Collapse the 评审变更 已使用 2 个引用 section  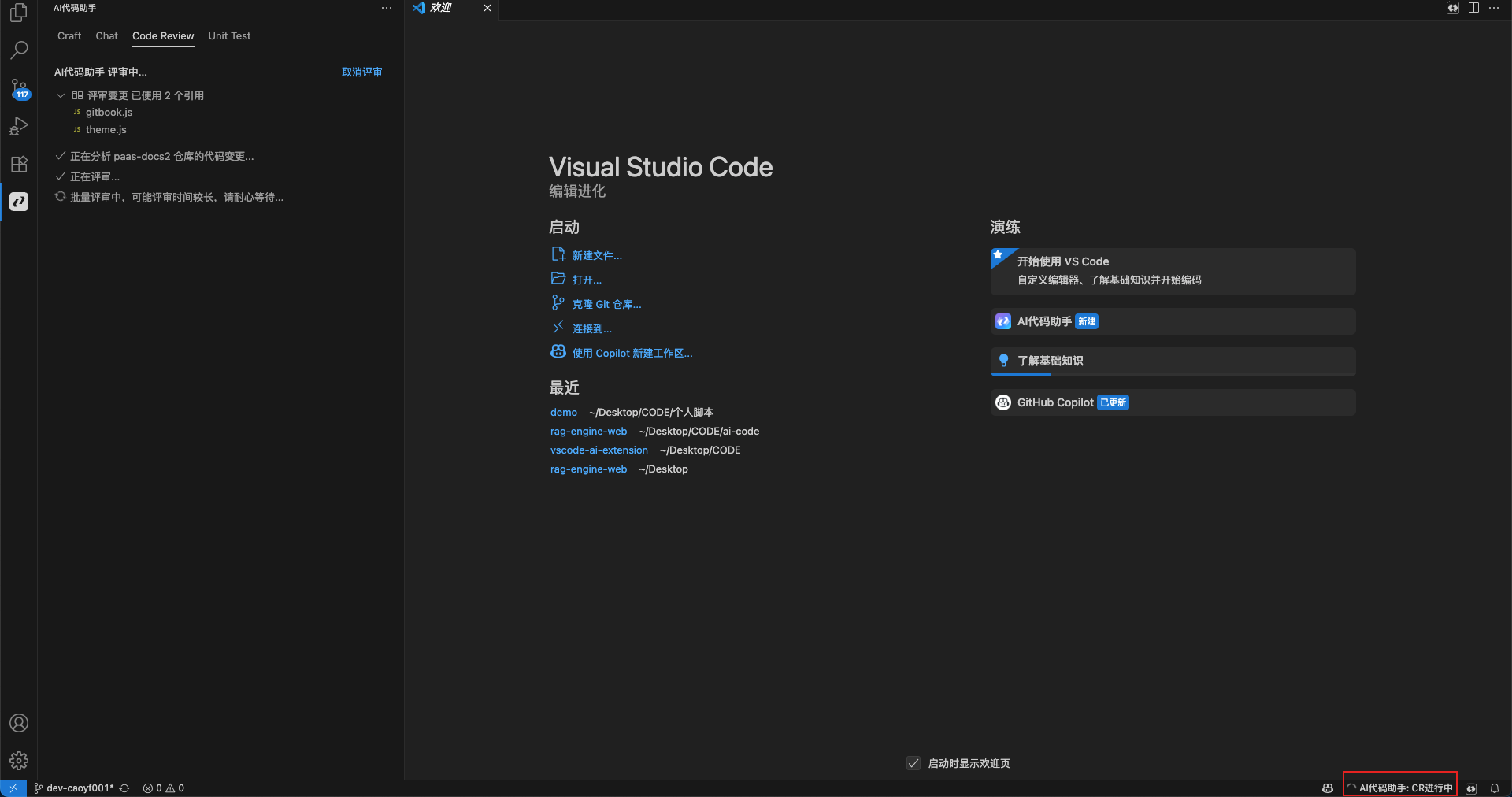click(x=61, y=95)
